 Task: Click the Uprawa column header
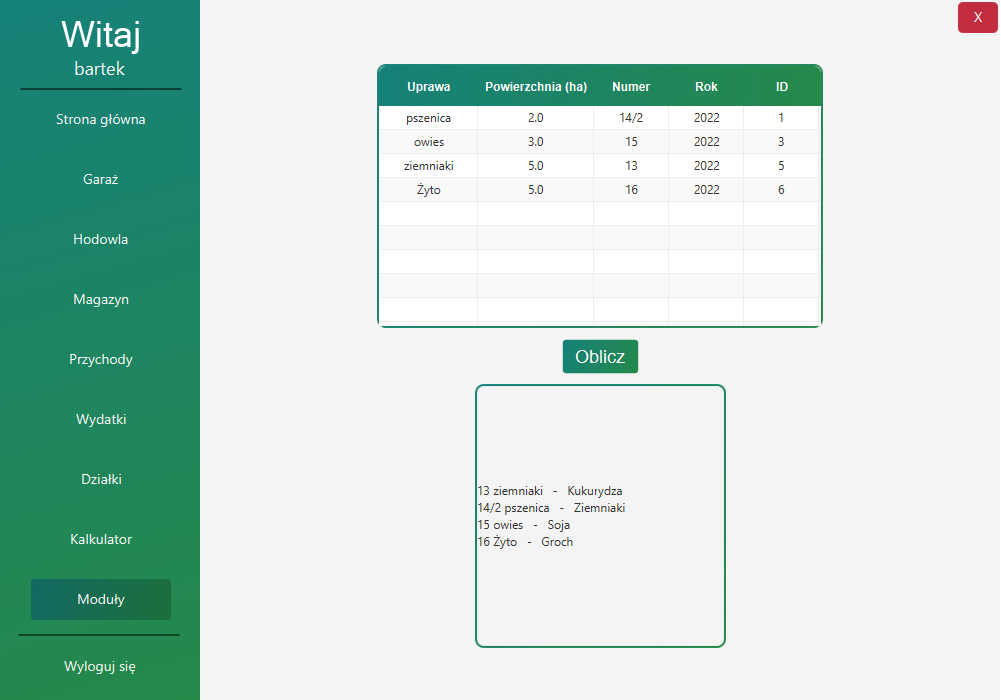tap(428, 87)
